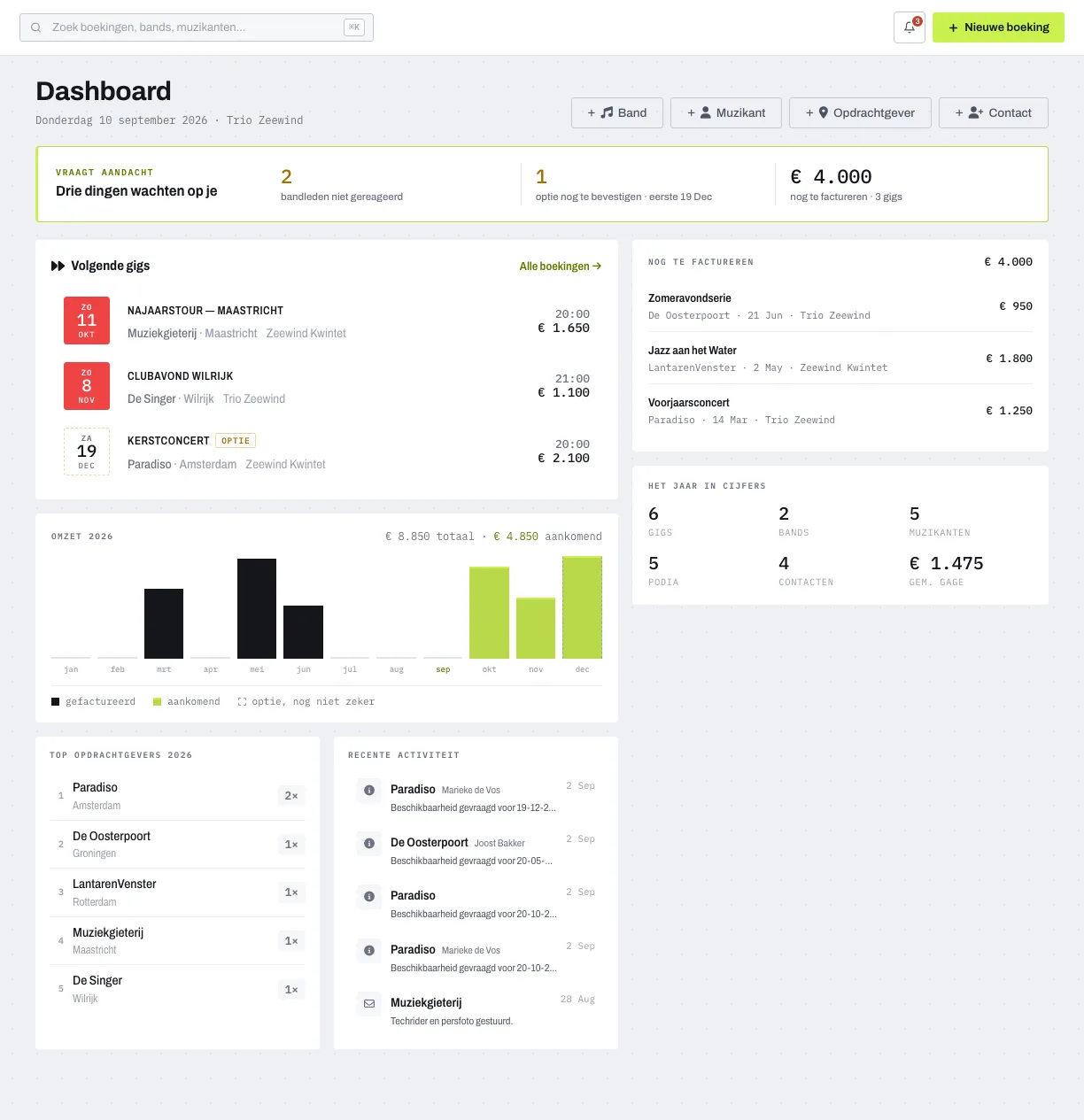Click the € 1.650 fee of Najaarstour
The height and width of the screenshot is (1120, 1084).
pos(563,328)
